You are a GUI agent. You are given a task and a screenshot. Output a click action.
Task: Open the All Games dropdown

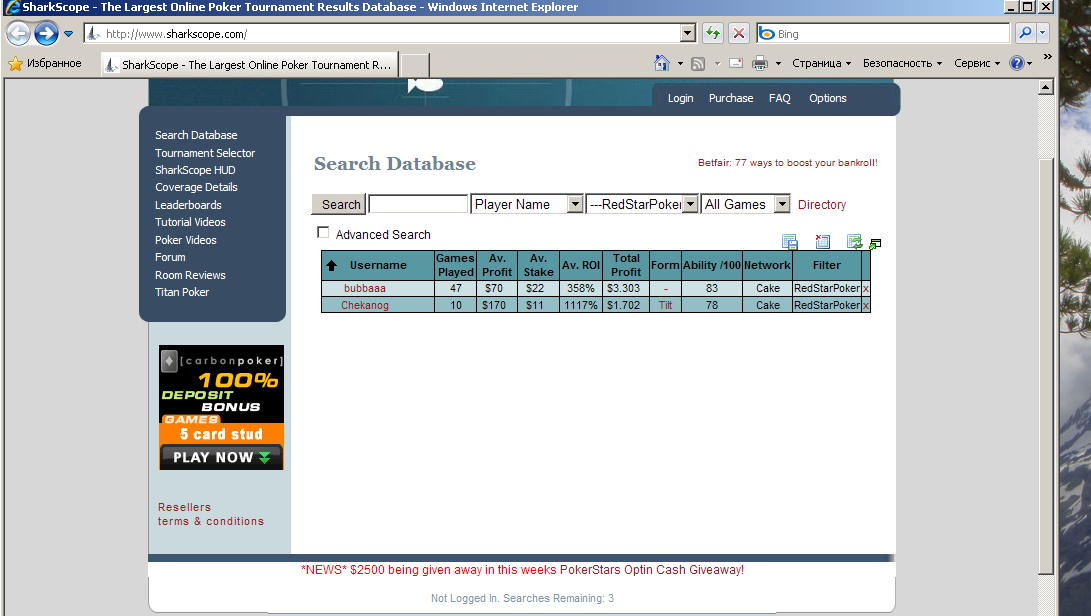pos(782,204)
